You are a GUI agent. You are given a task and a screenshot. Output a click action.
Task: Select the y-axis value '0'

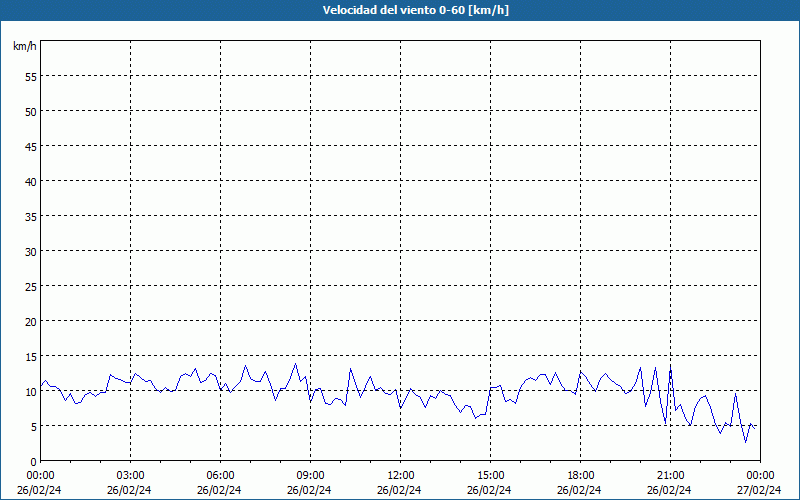[34, 461]
